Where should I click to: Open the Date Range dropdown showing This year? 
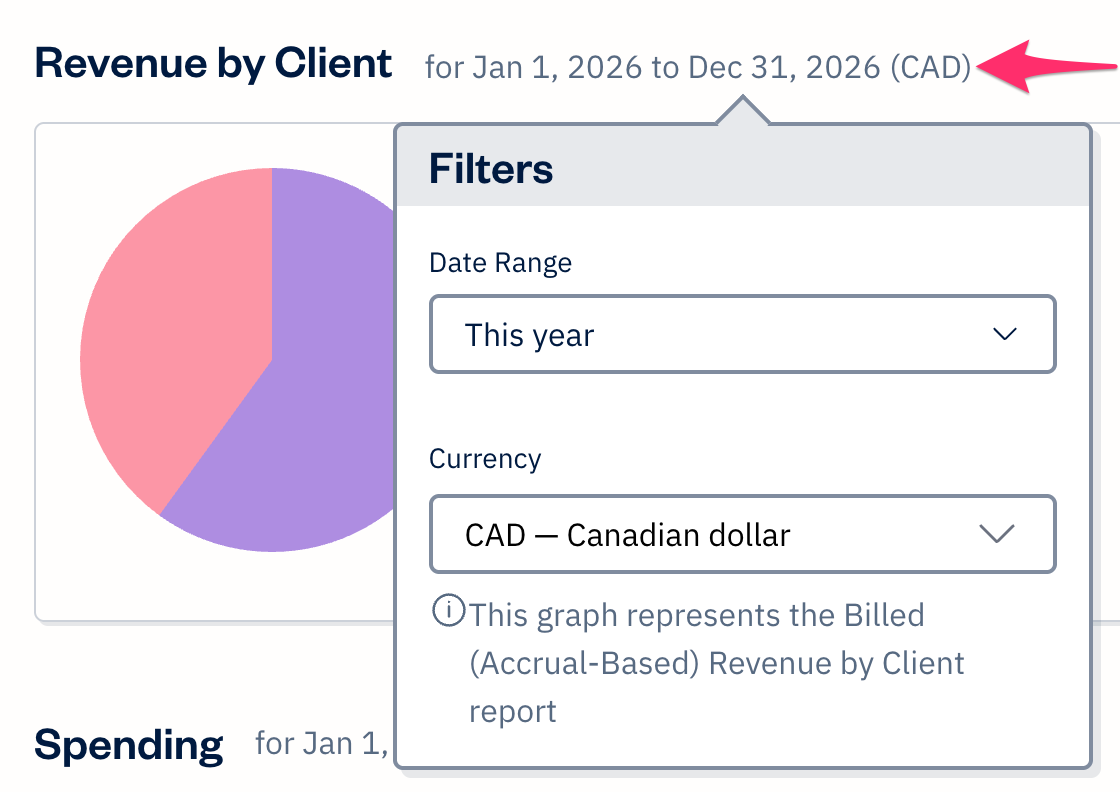coord(742,334)
